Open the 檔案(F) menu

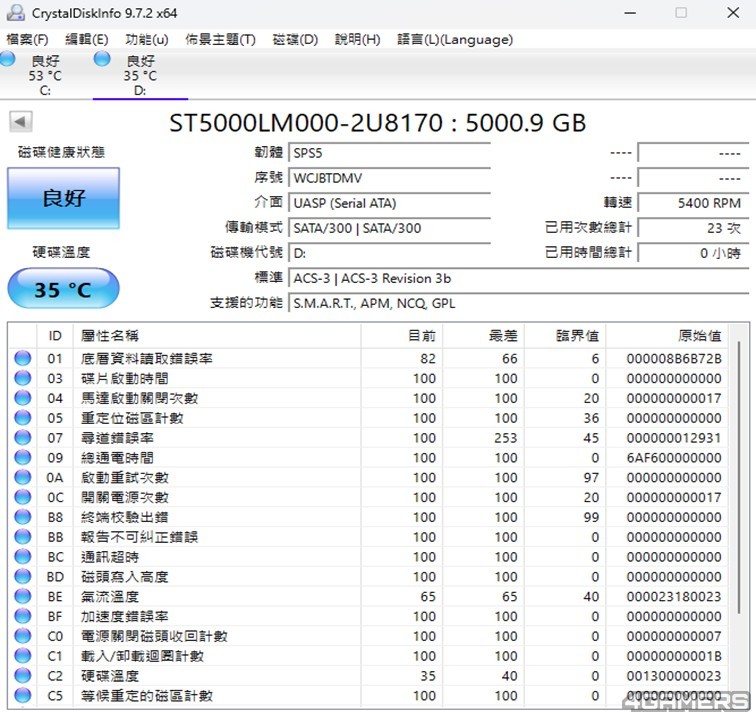(x=27, y=40)
